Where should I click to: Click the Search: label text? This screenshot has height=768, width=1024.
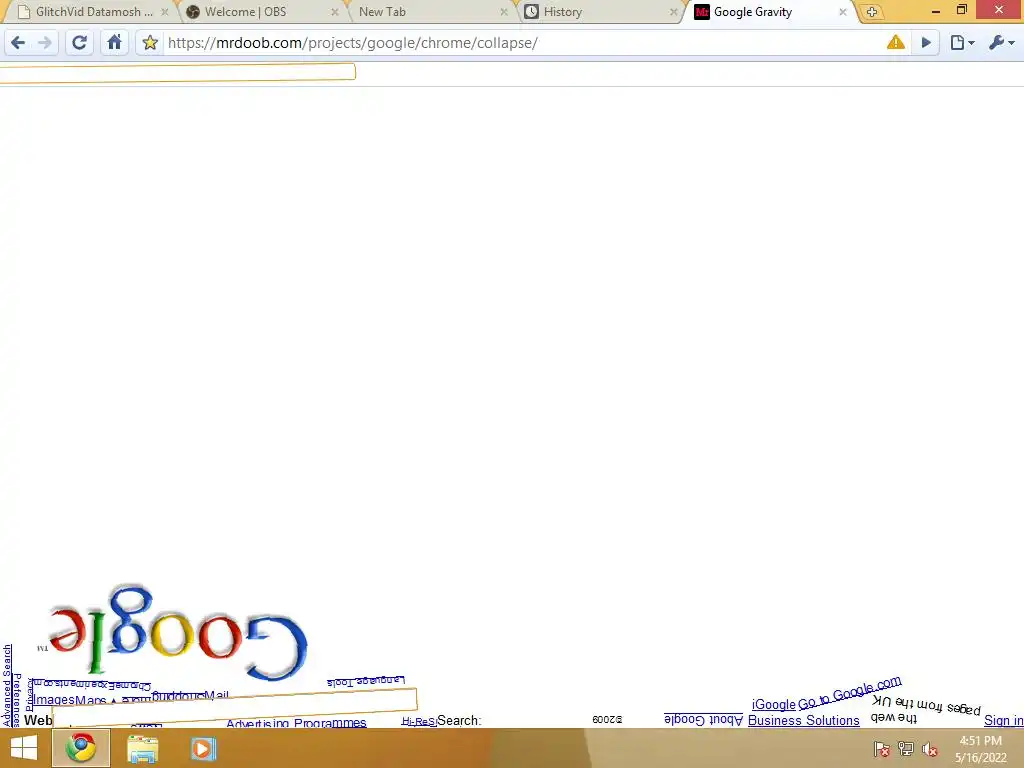click(459, 720)
